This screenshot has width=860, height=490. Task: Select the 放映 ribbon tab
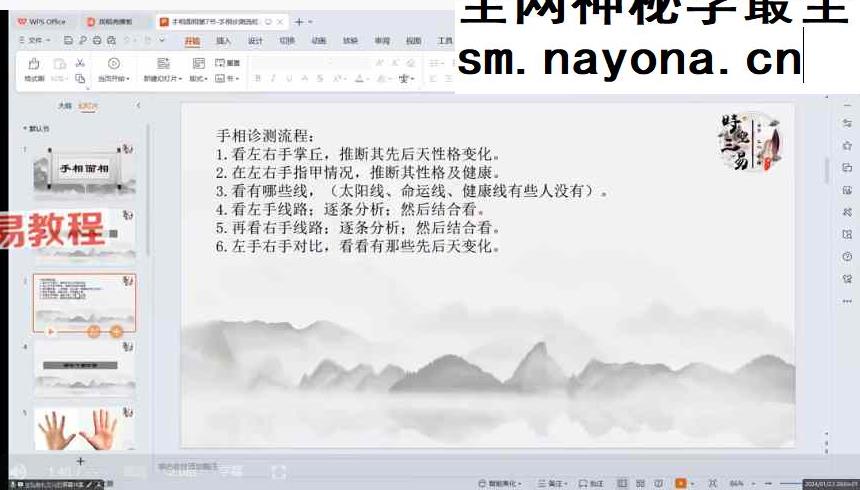[350, 41]
